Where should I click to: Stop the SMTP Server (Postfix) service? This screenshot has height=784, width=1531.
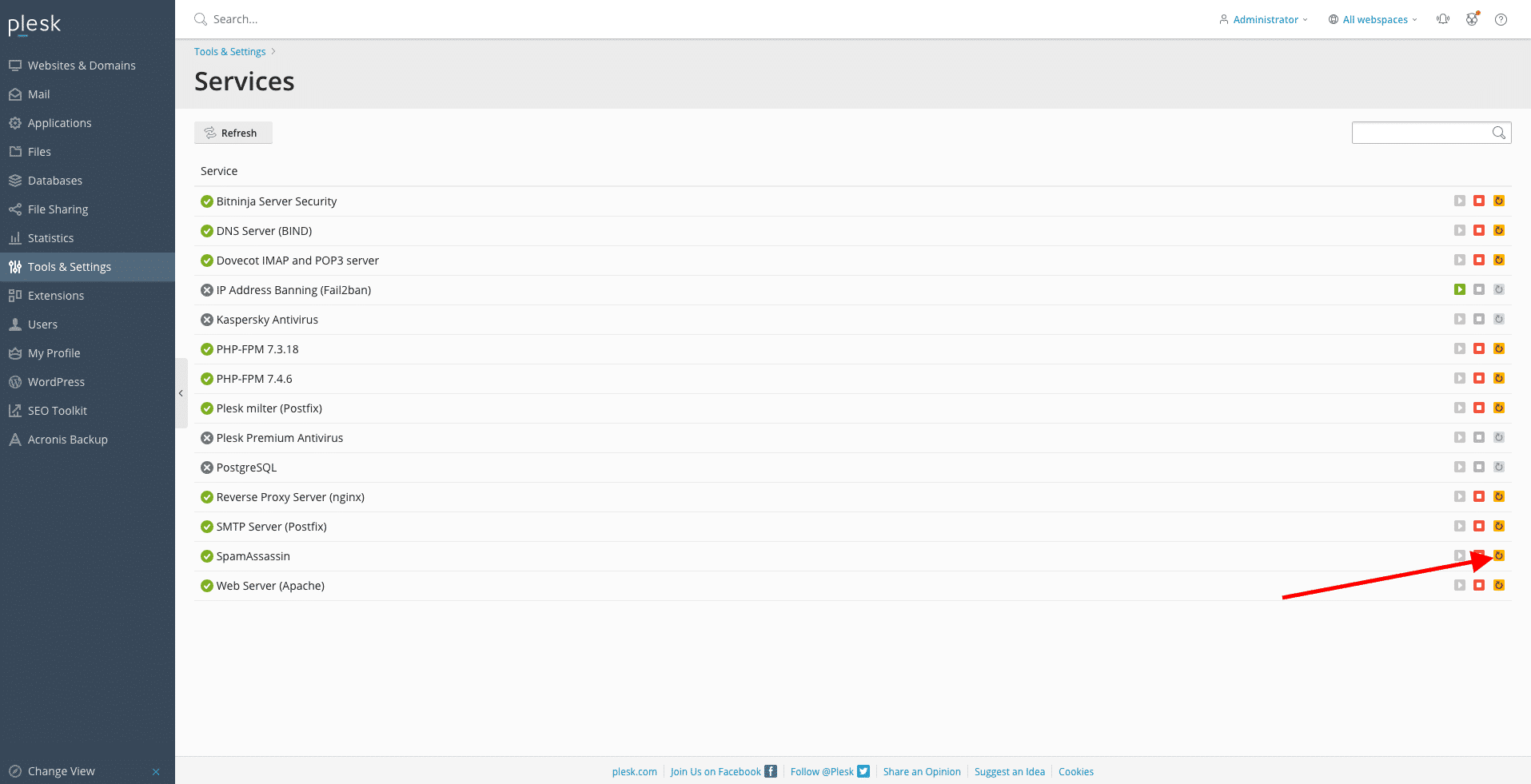pyautogui.click(x=1479, y=527)
